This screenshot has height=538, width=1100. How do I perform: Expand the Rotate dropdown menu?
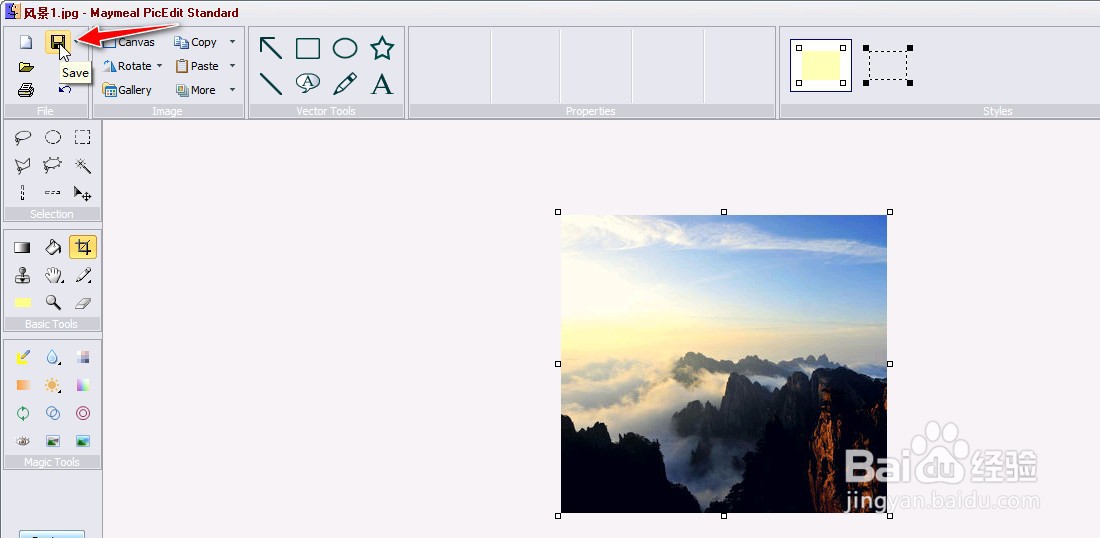point(159,66)
